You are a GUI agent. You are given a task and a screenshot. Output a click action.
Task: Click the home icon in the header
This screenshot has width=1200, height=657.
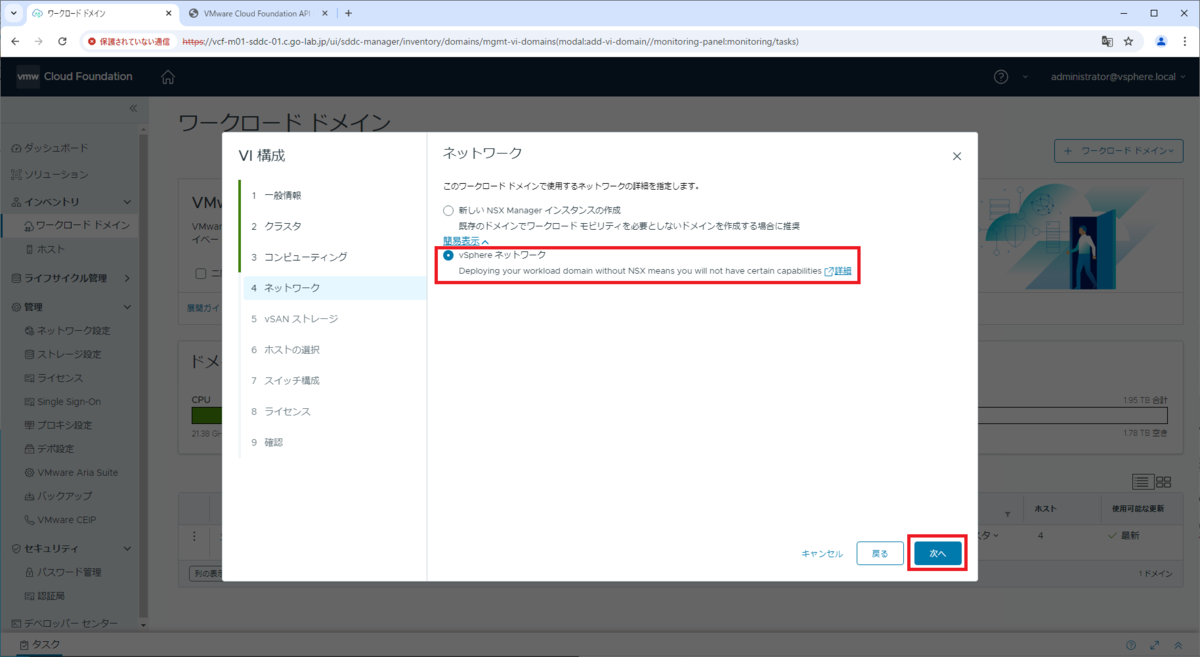[x=168, y=77]
